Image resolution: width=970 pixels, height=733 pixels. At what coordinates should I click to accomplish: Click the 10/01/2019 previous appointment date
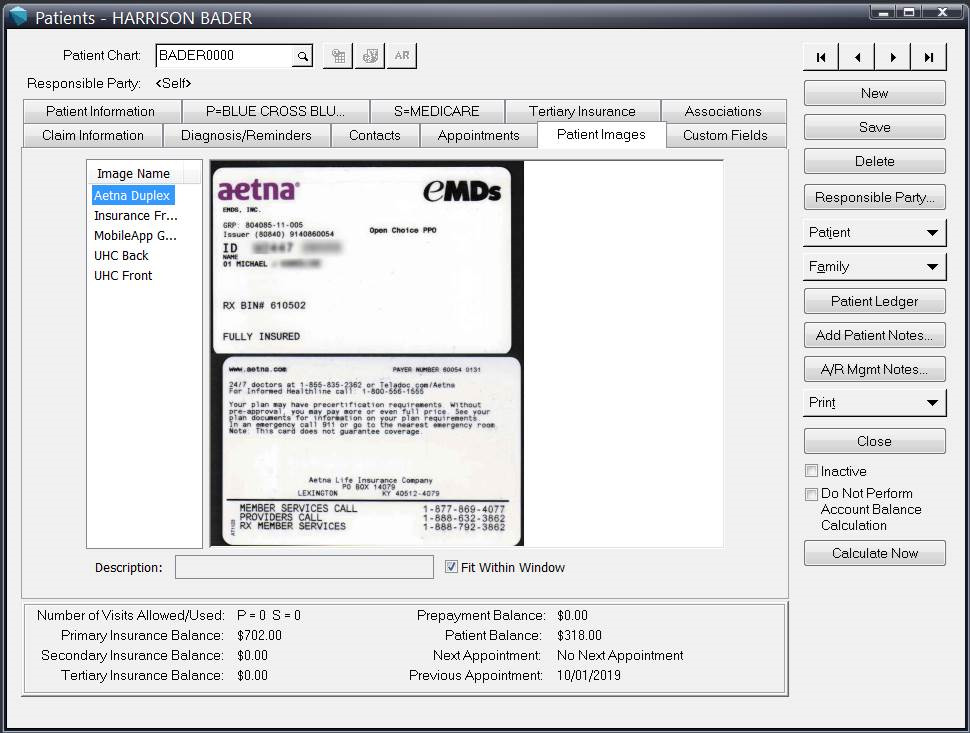pos(588,675)
